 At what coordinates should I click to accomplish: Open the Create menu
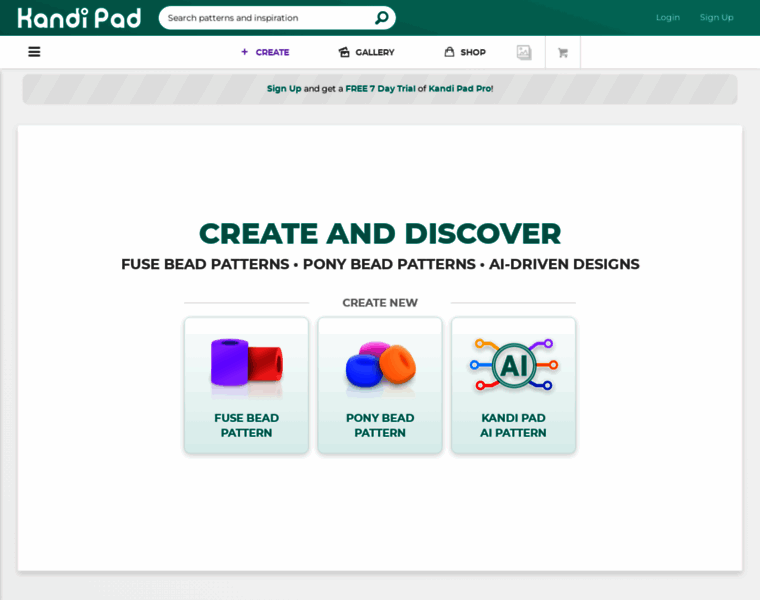pyautogui.click(x=265, y=52)
